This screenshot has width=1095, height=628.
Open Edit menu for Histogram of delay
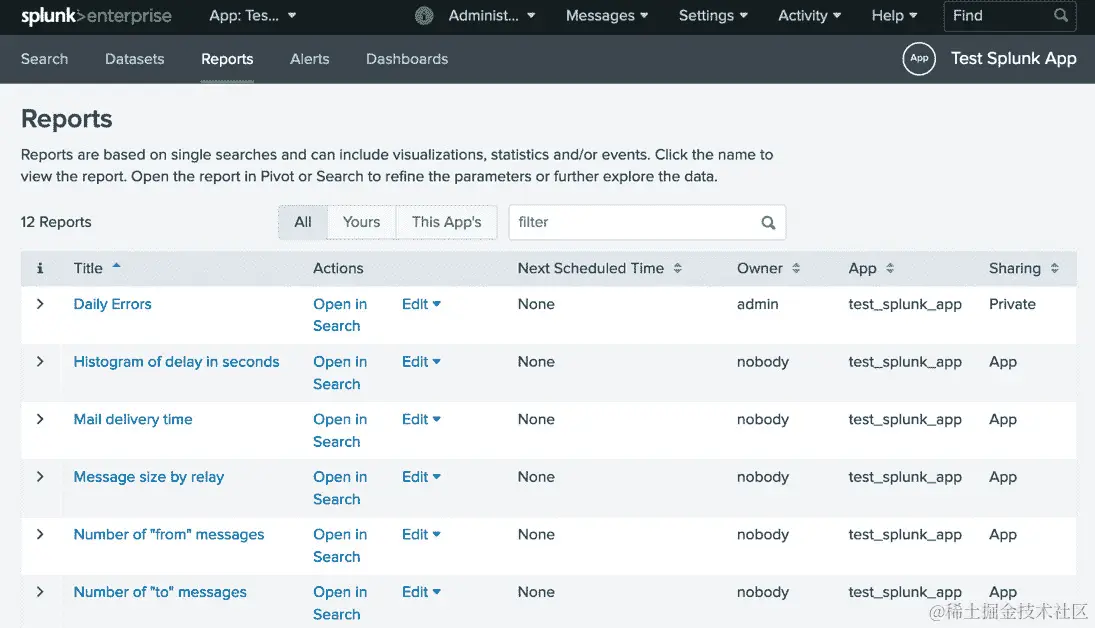point(421,362)
